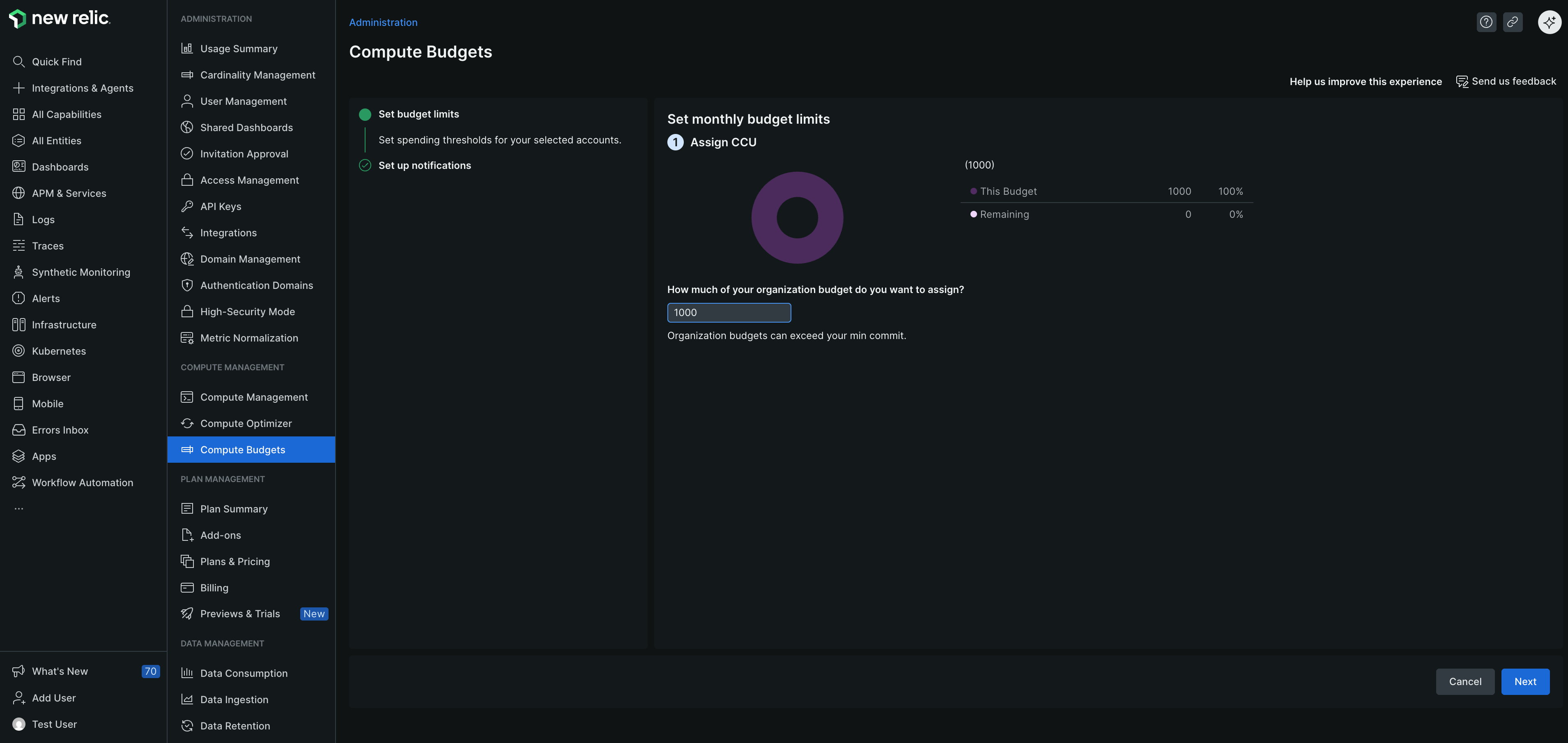Viewport: 1568px width, 743px height.
Task: Select the Set up notifications step
Action: tap(424, 166)
